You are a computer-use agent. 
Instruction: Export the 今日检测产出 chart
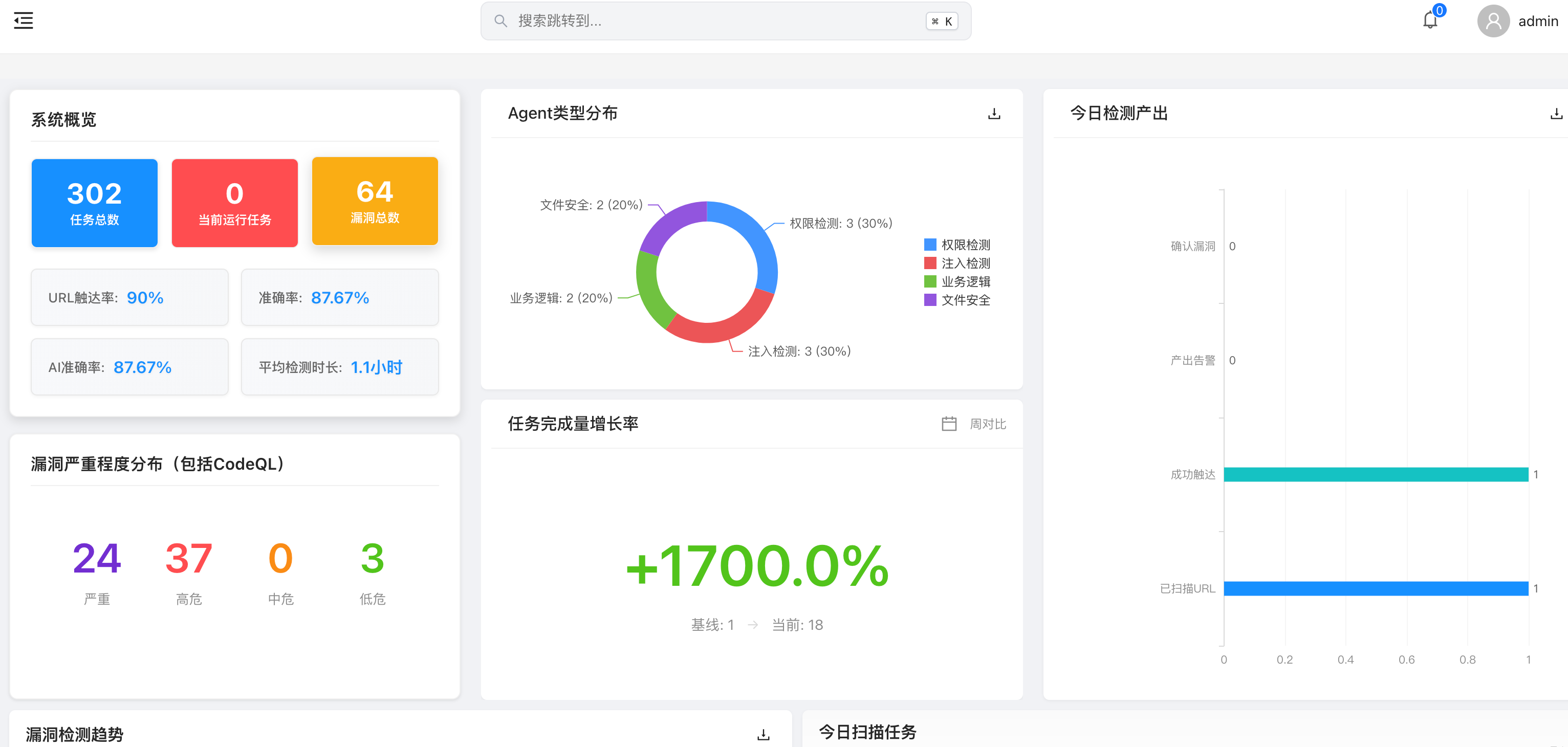1556,113
